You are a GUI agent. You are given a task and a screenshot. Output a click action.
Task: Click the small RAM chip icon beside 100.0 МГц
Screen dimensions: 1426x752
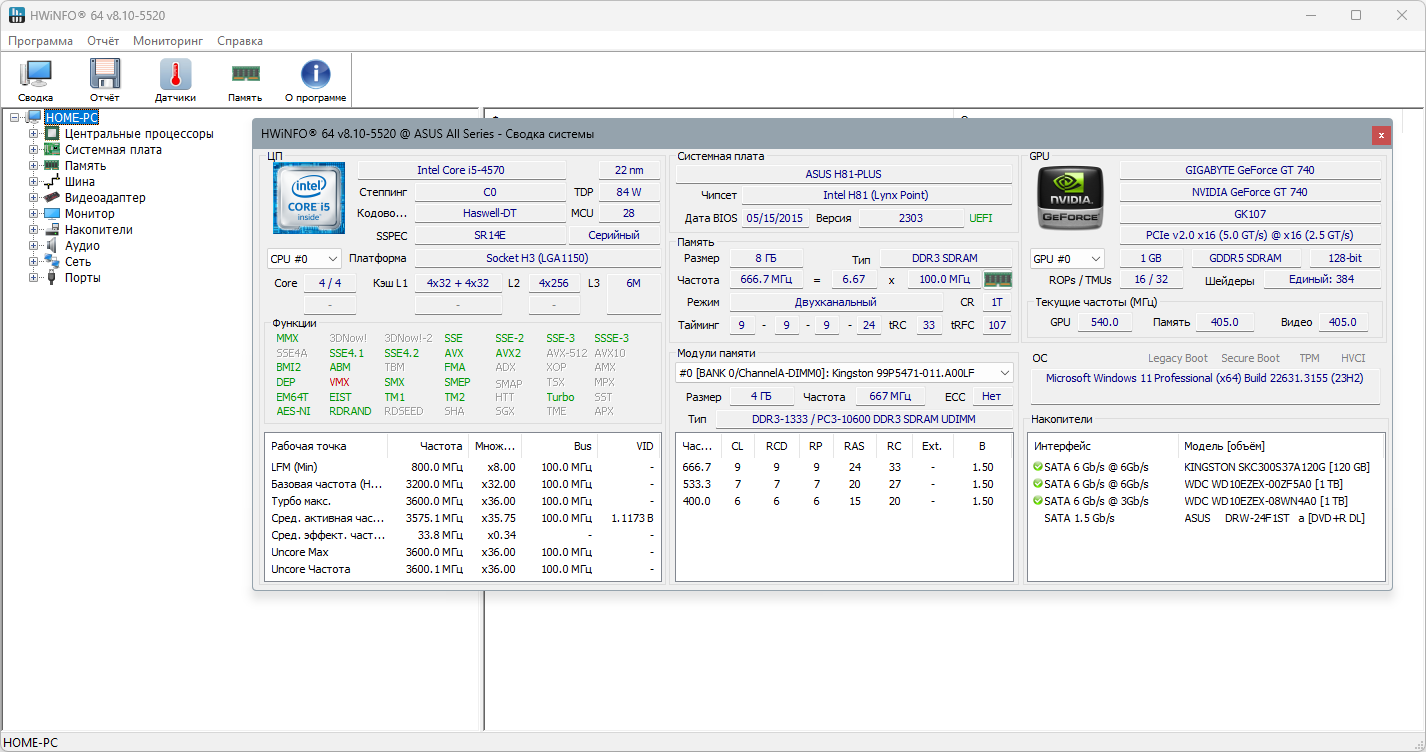997,280
